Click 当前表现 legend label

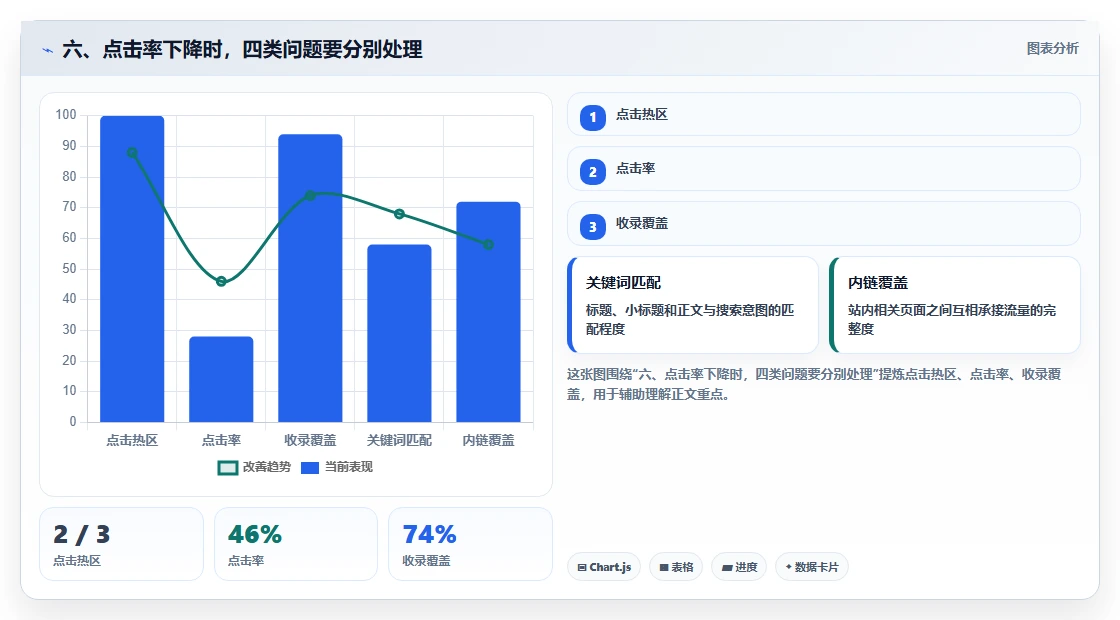click(349, 467)
